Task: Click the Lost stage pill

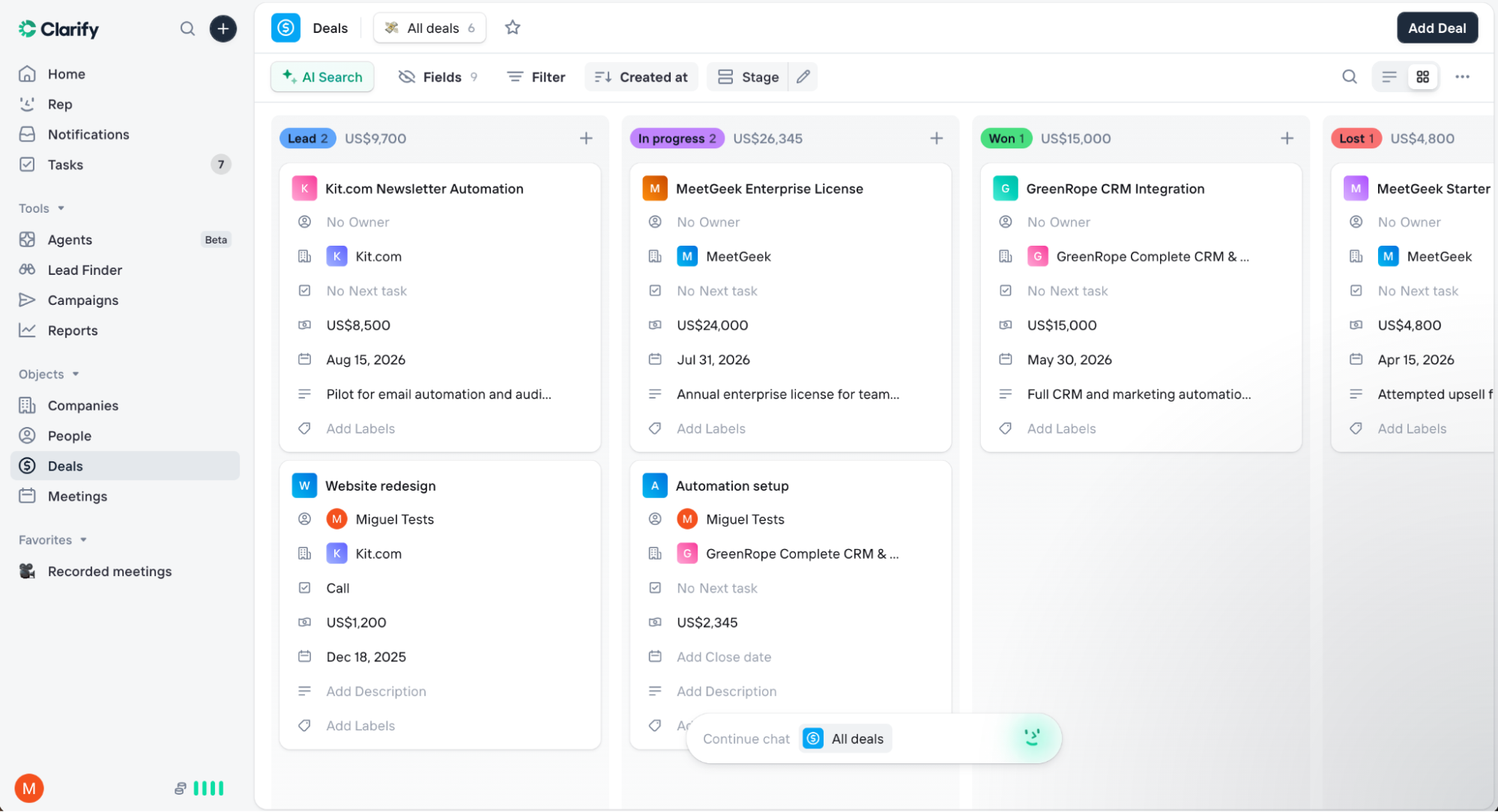Action: (x=1356, y=138)
